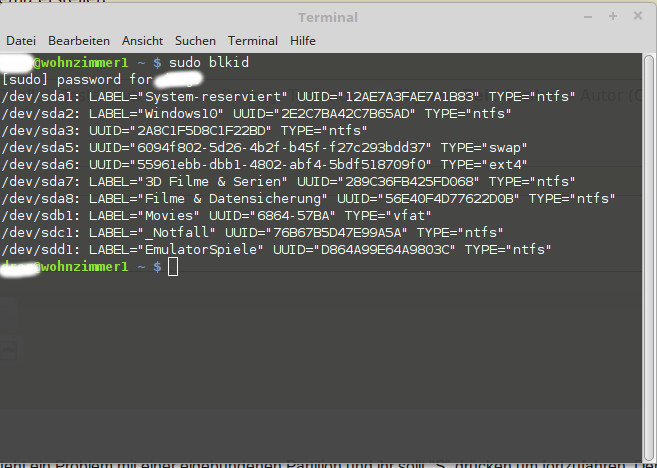
Task: Close the Terminal window
Action: [x=638, y=16]
